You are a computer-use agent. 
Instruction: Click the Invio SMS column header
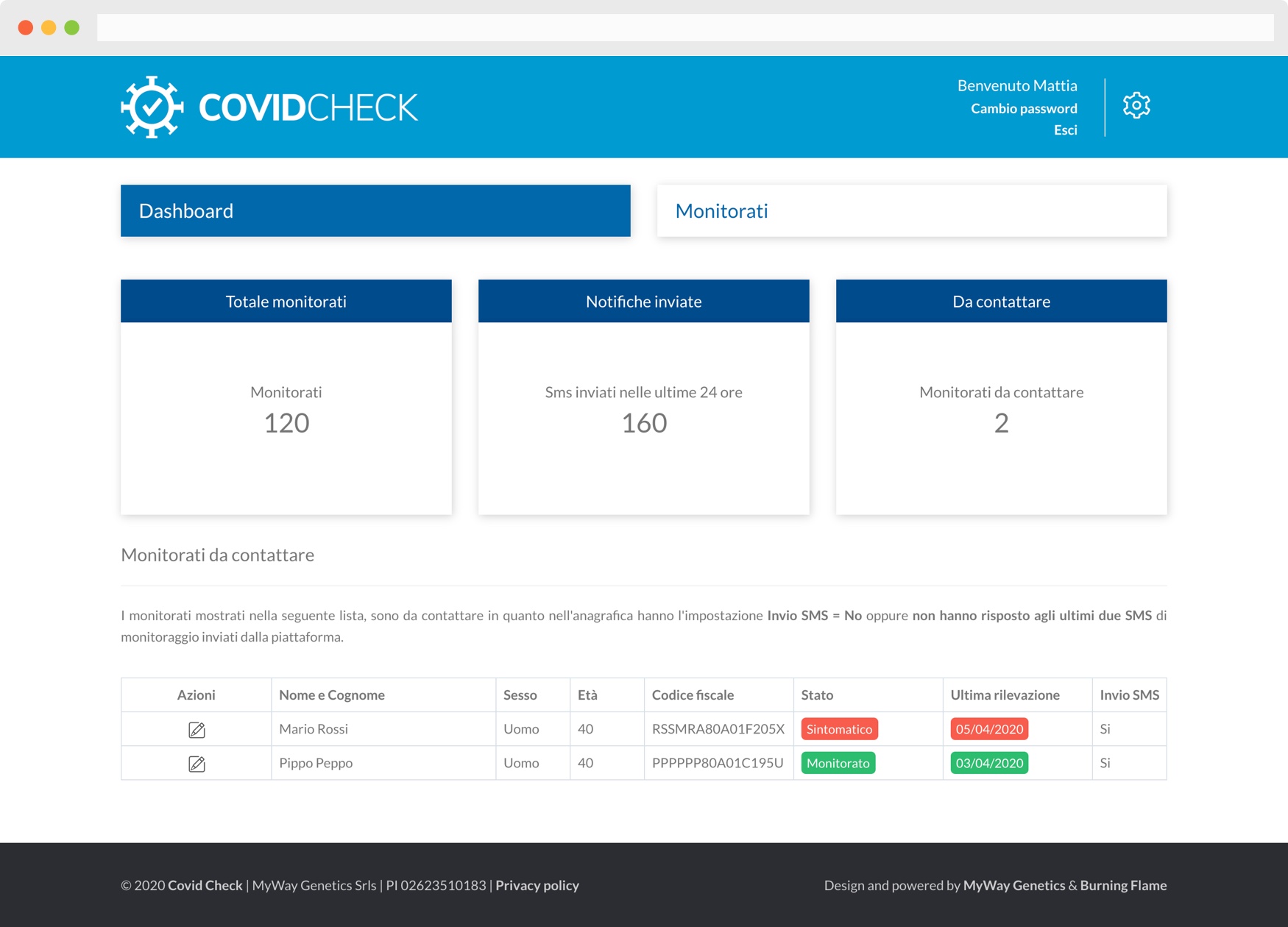tap(1130, 695)
